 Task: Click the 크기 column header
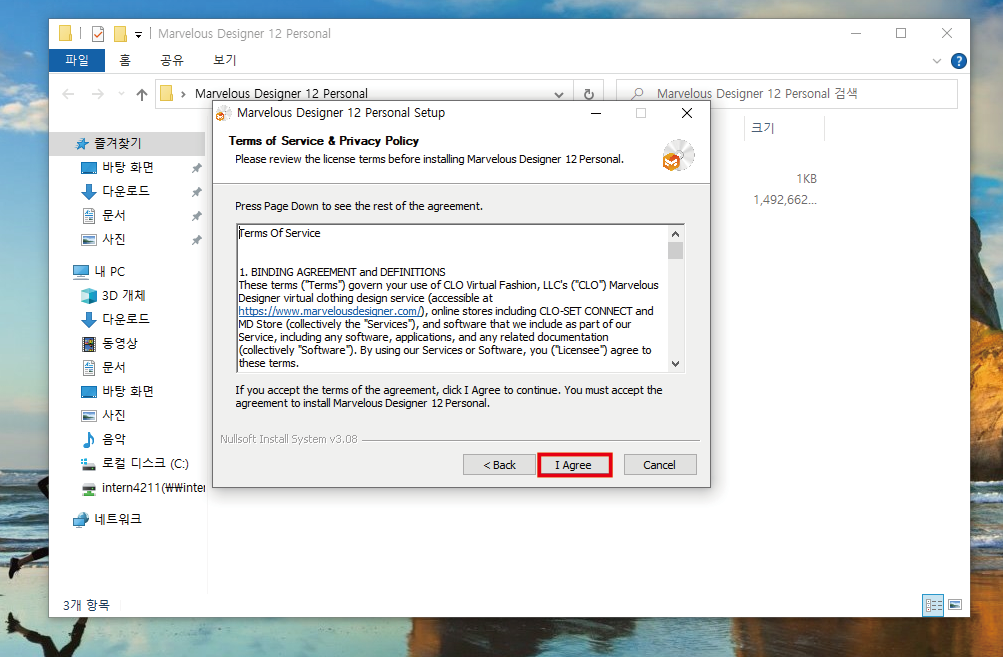[762, 128]
